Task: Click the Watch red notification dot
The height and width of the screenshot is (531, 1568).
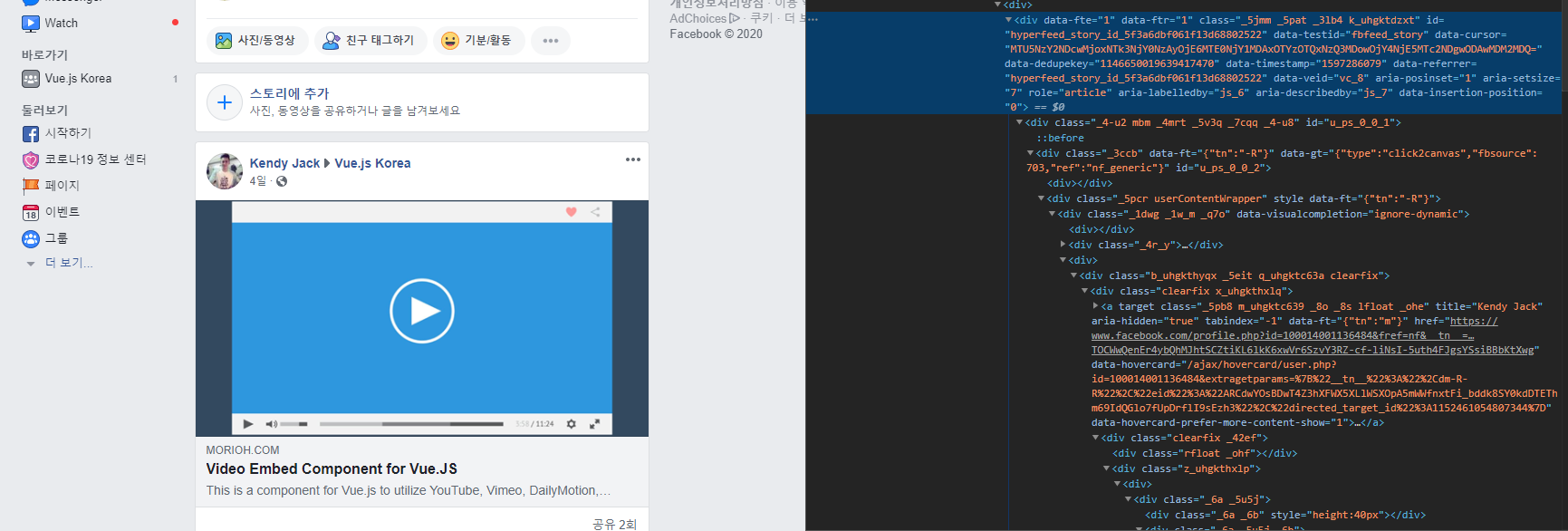Action: (x=175, y=23)
